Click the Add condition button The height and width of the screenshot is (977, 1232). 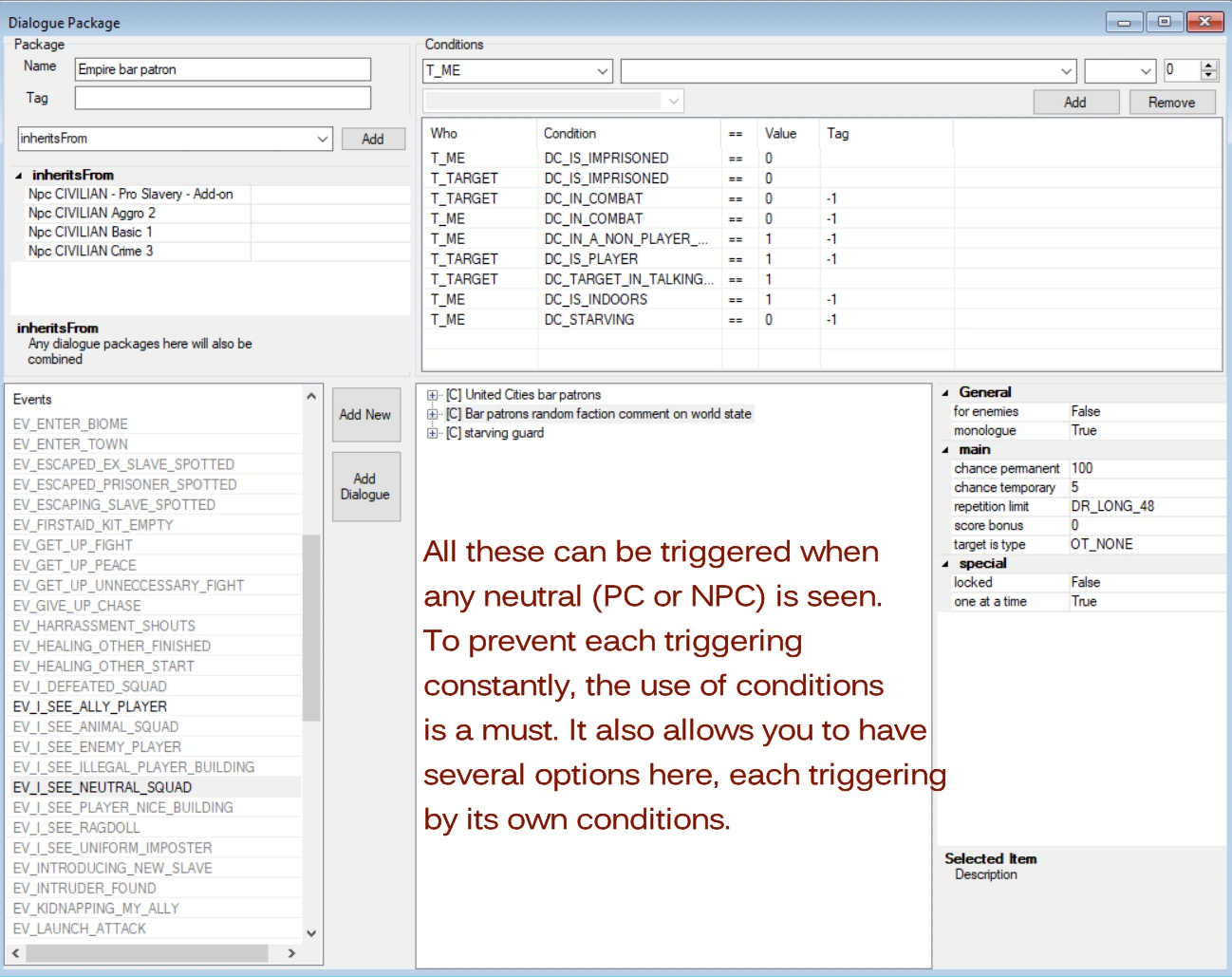pos(1075,103)
